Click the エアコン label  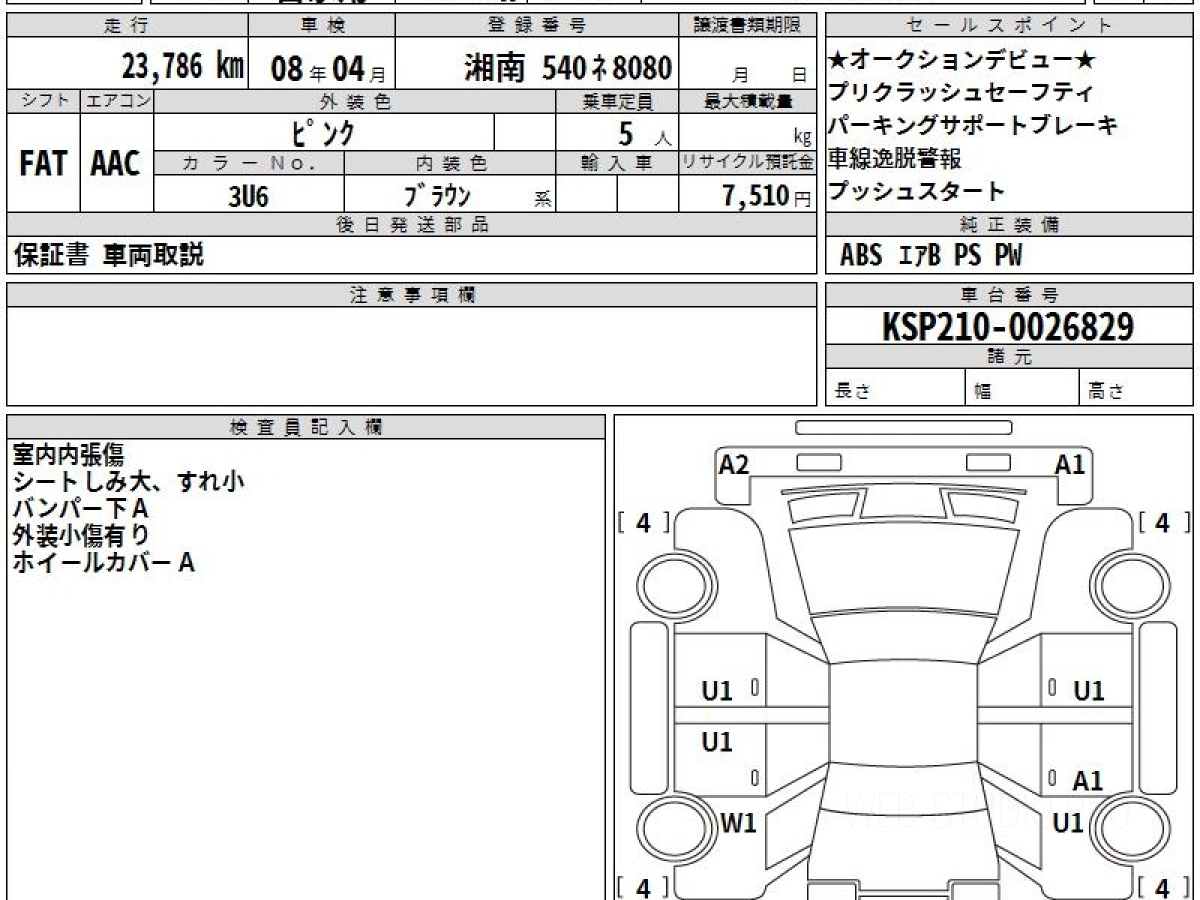click(117, 101)
